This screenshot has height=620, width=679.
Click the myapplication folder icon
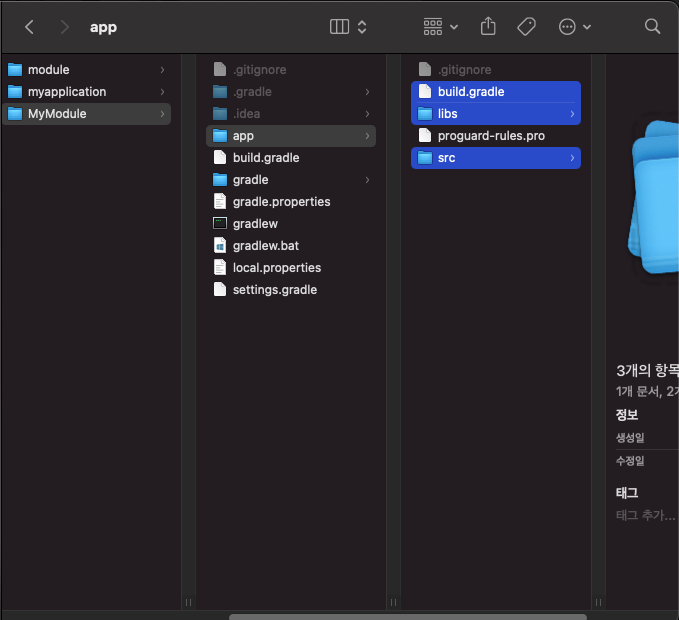pyautogui.click(x=15, y=92)
